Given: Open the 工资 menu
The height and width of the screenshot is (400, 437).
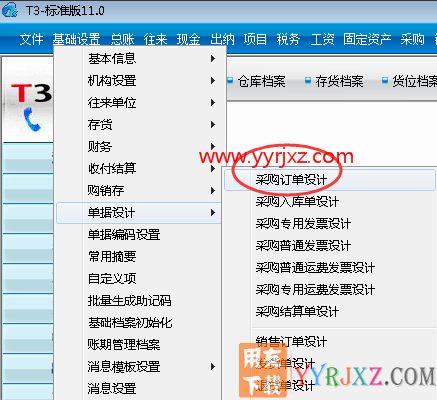Looking at the screenshot, I should pos(322,39).
